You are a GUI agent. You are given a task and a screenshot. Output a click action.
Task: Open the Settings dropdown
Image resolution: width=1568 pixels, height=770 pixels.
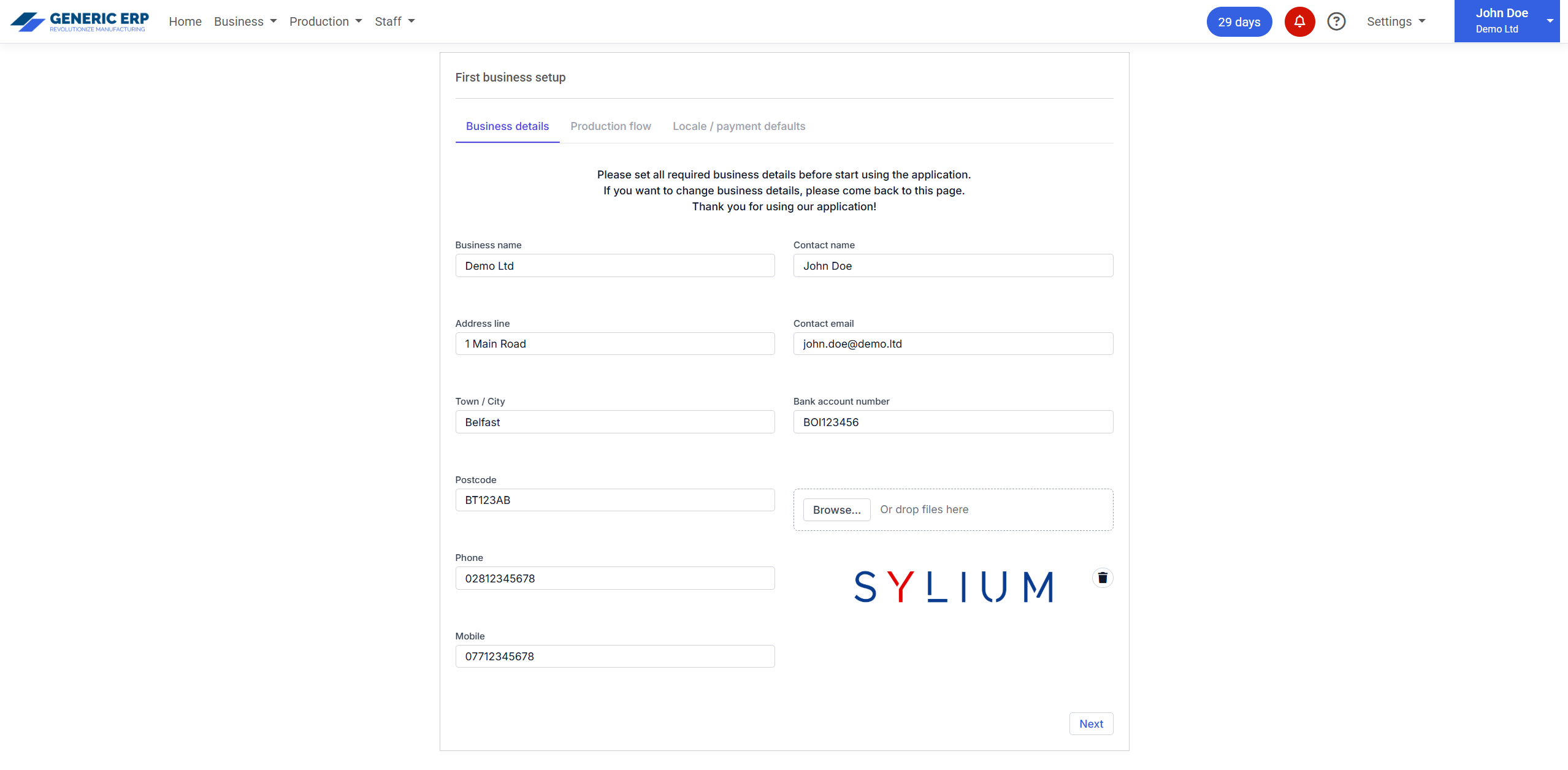[1396, 21]
